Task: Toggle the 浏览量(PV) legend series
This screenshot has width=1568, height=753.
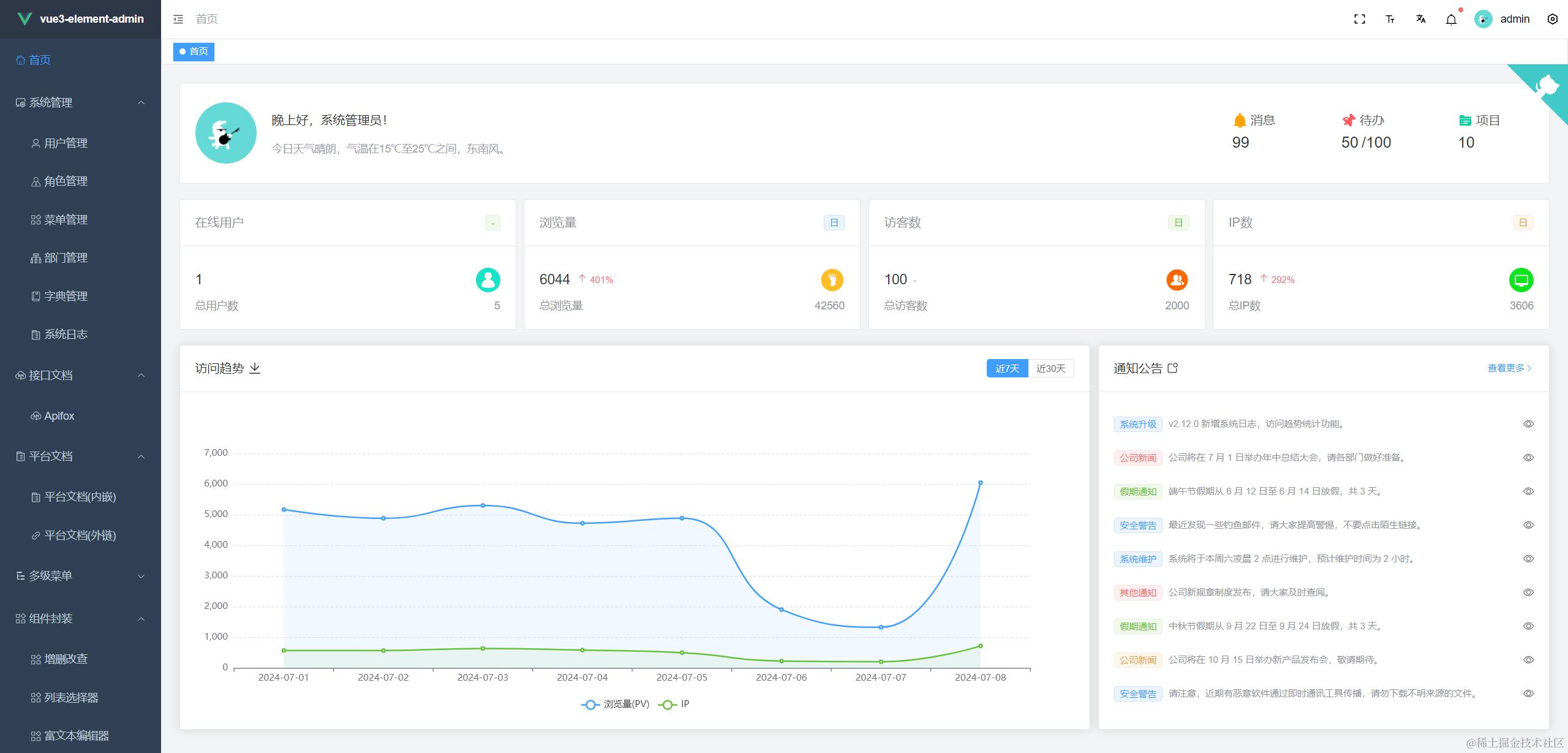Action: tap(615, 705)
